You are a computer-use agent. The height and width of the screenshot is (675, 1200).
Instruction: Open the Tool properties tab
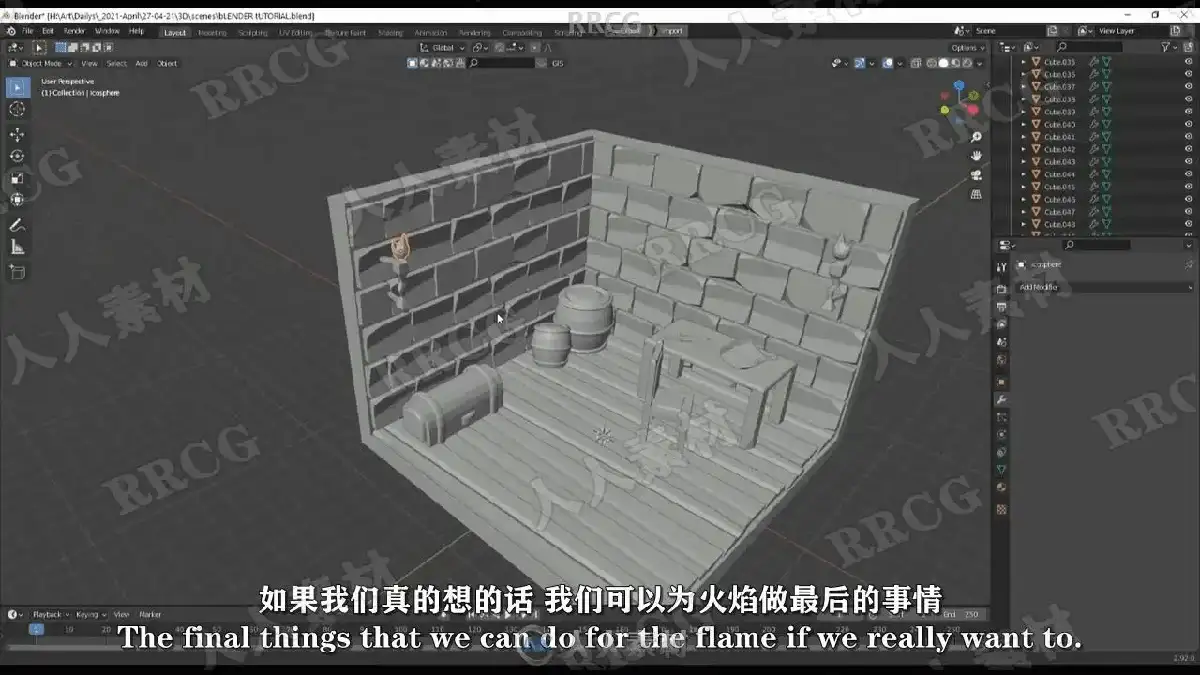(1001, 267)
